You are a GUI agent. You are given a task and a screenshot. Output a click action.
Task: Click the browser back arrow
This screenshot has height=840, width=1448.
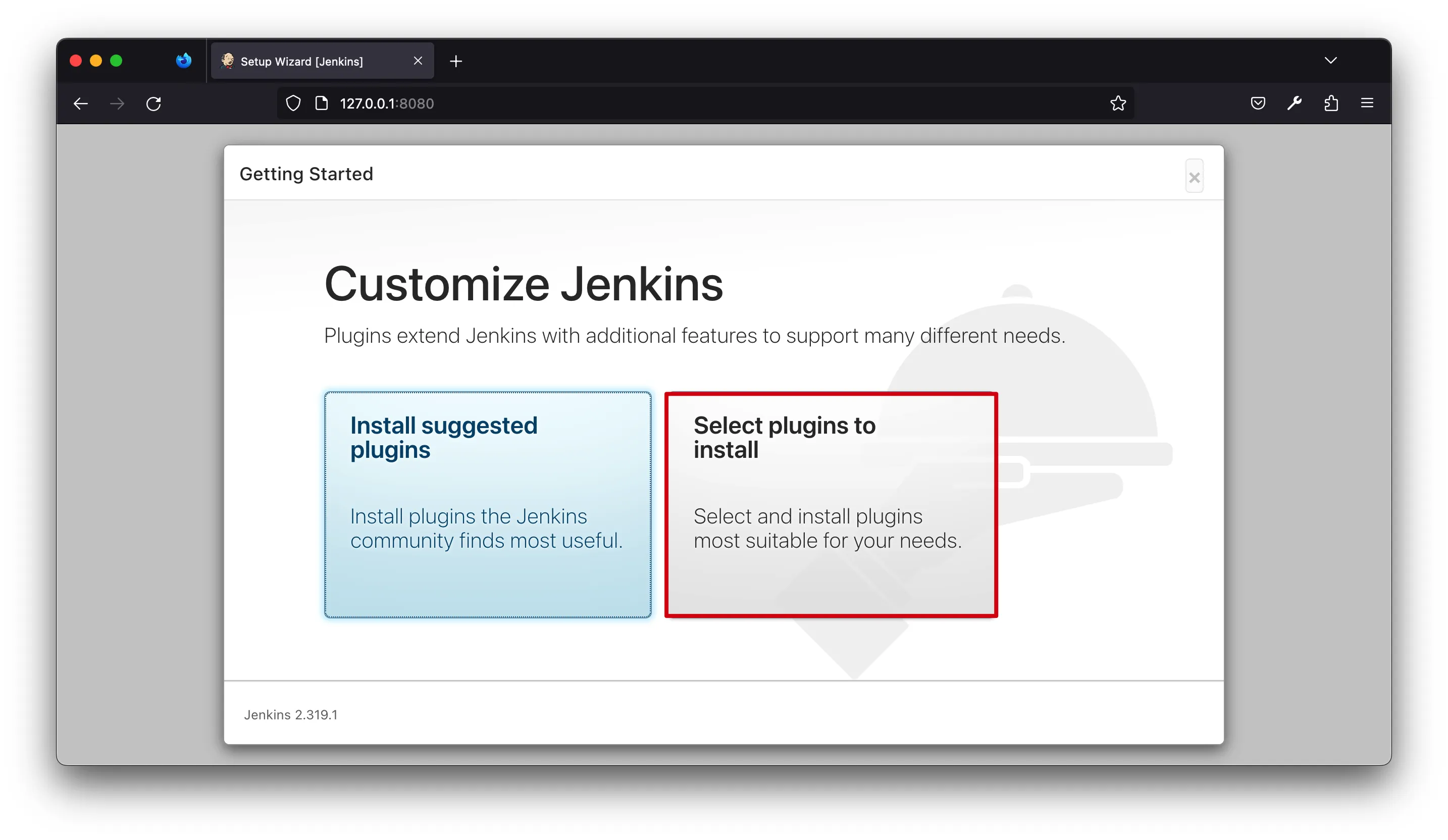(x=81, y=103)
